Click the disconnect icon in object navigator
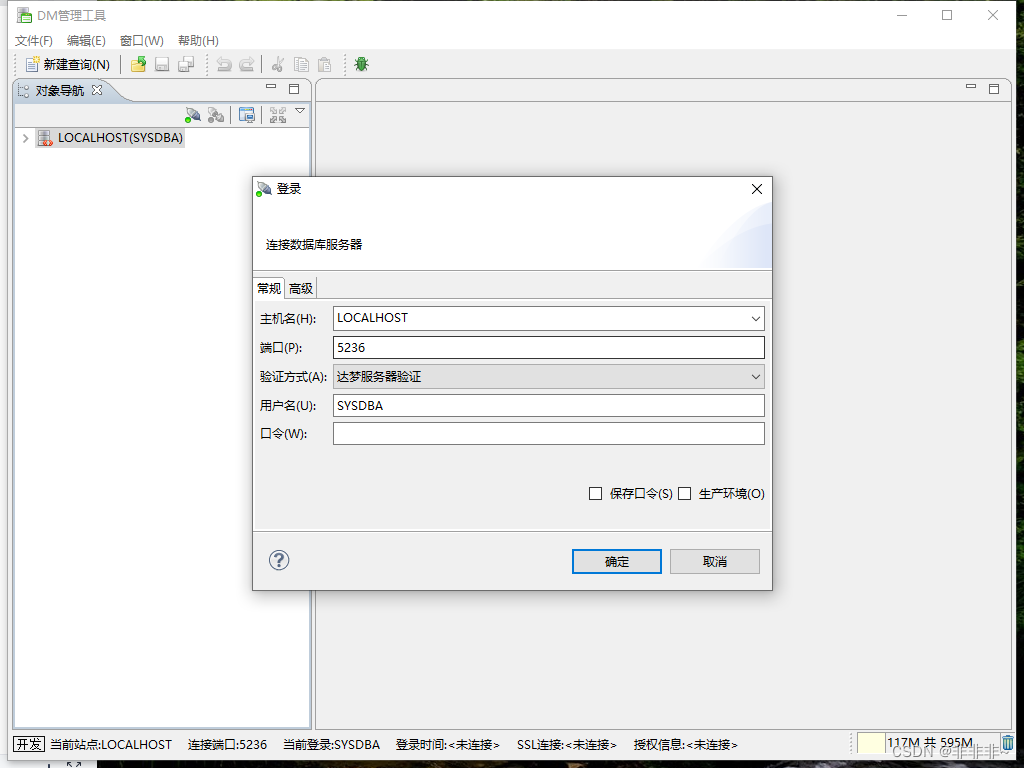This screenshot has width=1024, height=768. (216, 115)
